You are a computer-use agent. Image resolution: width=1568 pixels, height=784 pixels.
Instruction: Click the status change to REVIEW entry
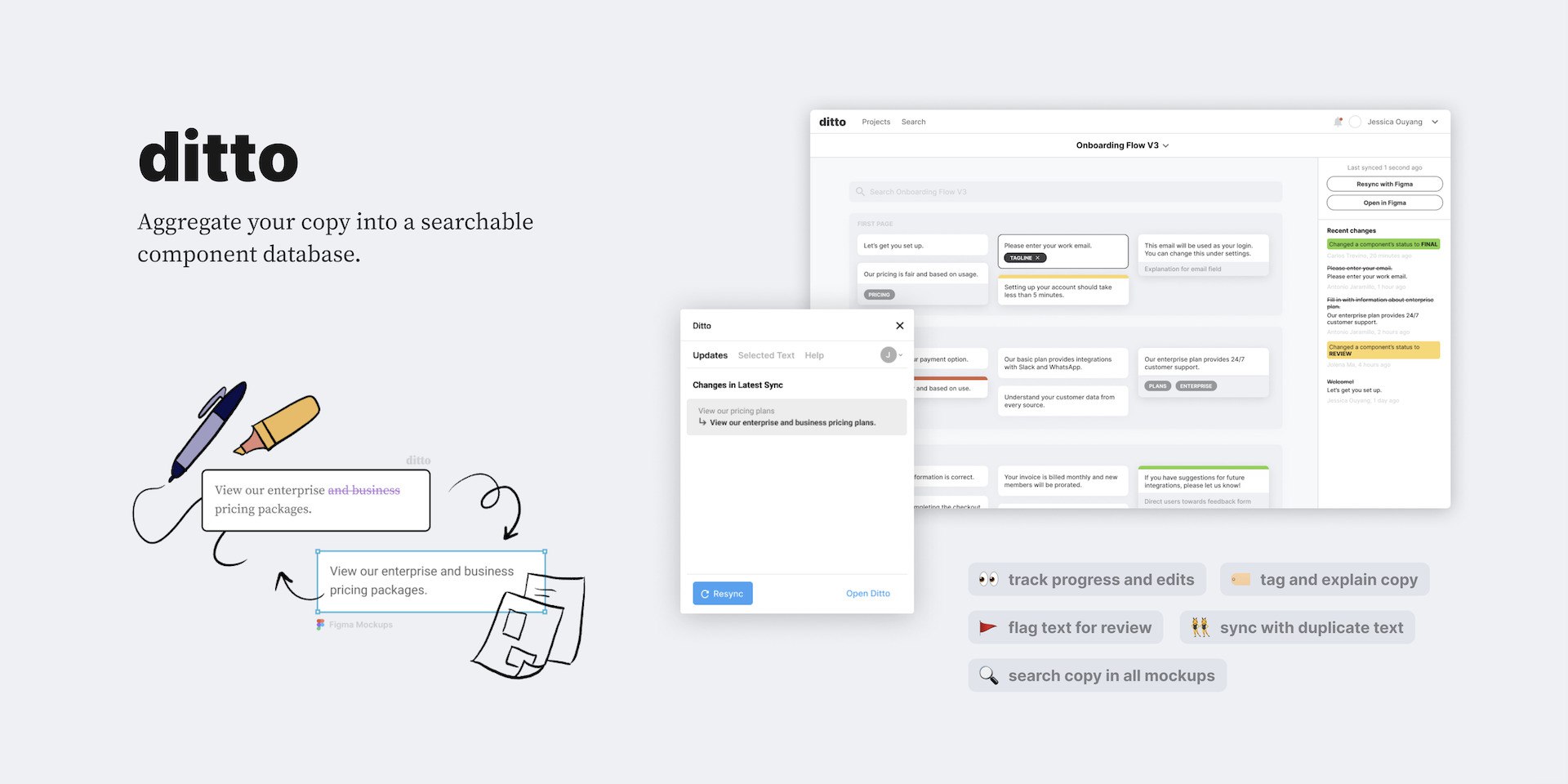tap(1383, 350)
